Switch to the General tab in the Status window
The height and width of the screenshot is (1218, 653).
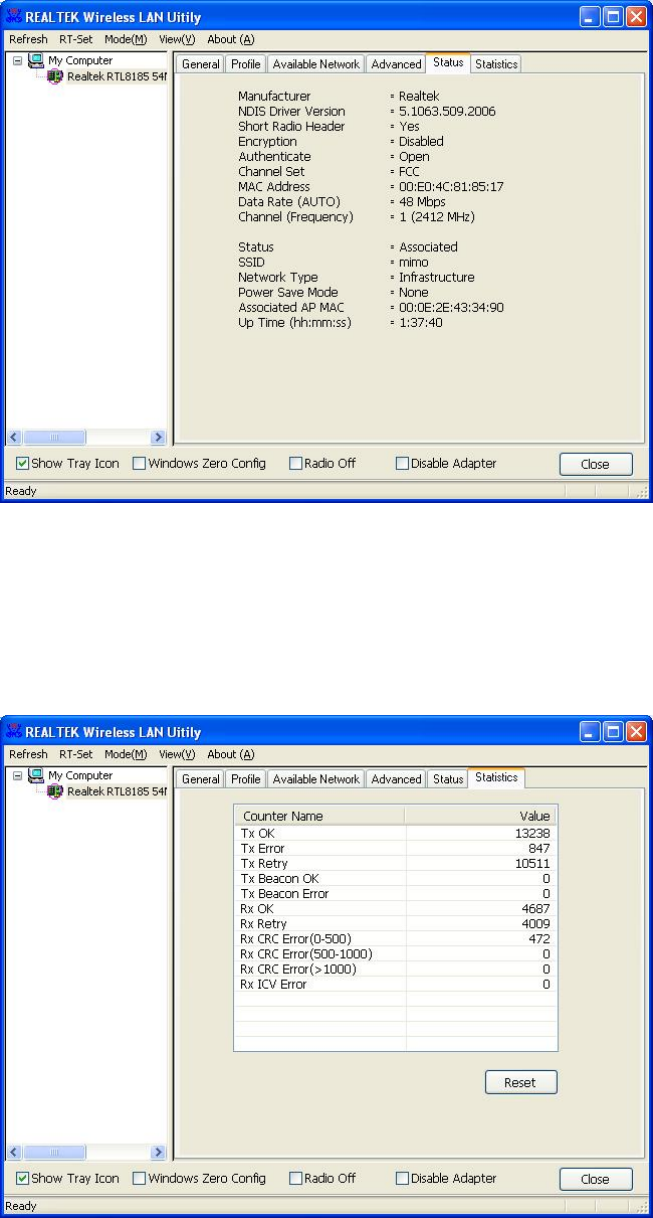(x=201, y=64)
